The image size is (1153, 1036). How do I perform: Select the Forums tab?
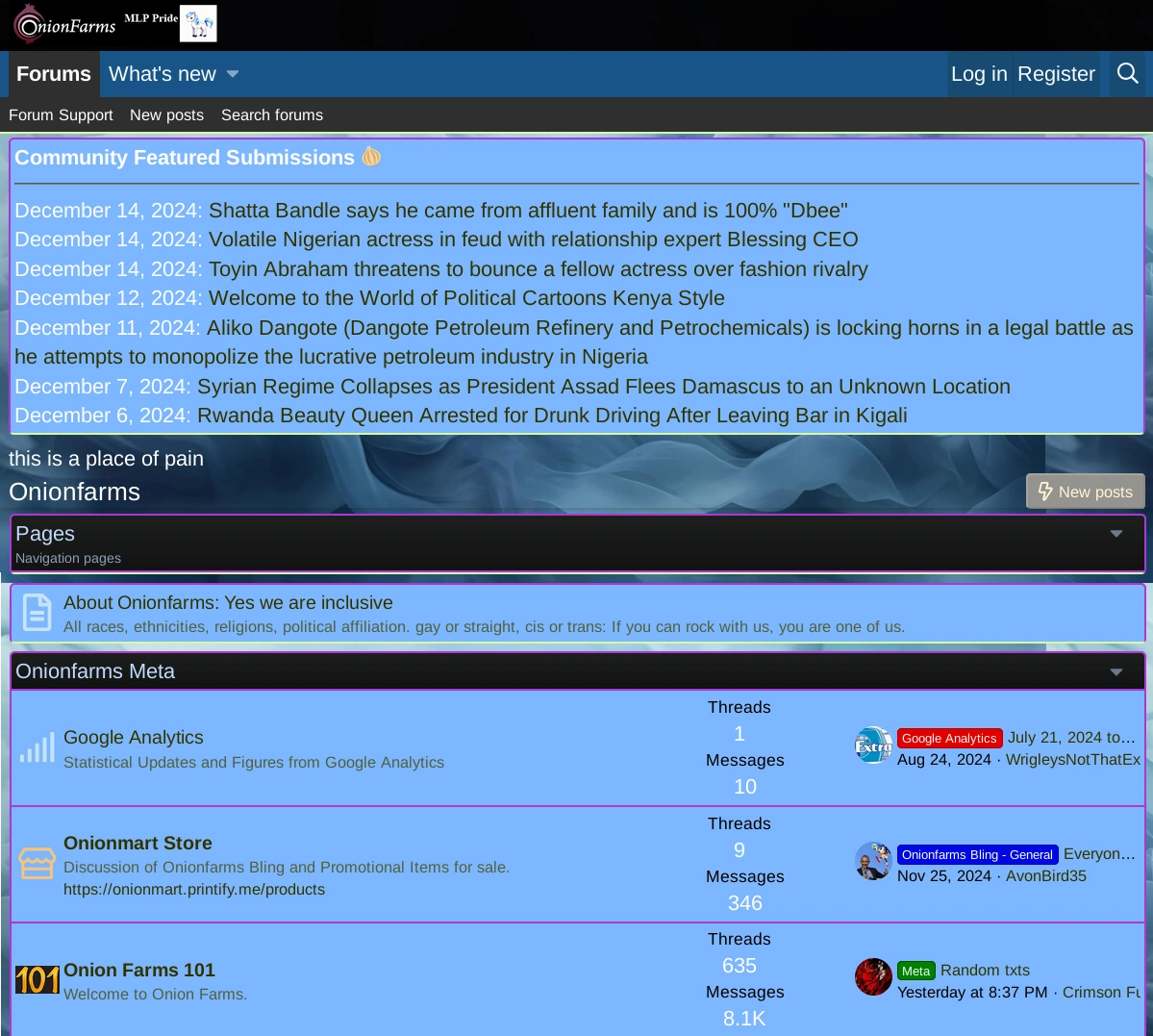click(x=54, y=74)
